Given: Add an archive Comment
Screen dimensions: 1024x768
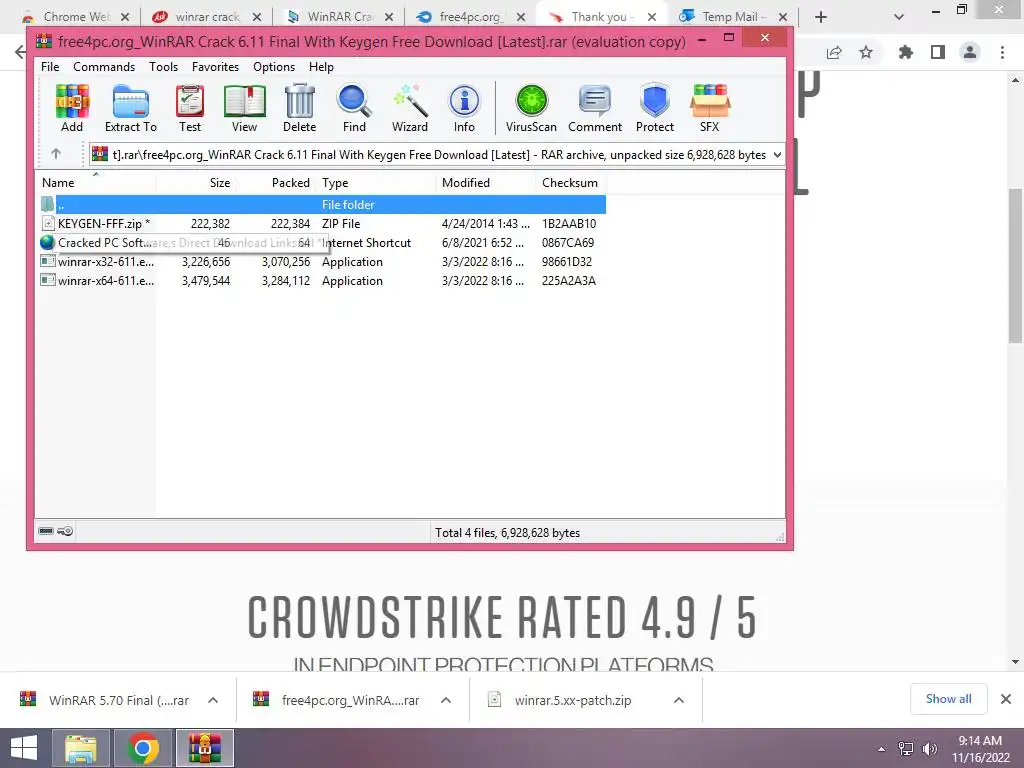Looking at the screenshot, I should pyautogui.click(x=595, y=108).
